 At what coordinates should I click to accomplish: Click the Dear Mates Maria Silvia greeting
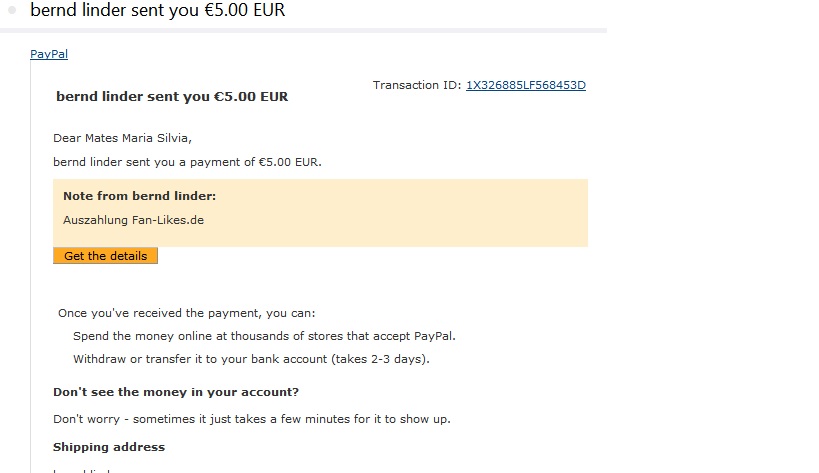[x=121, y=138]
